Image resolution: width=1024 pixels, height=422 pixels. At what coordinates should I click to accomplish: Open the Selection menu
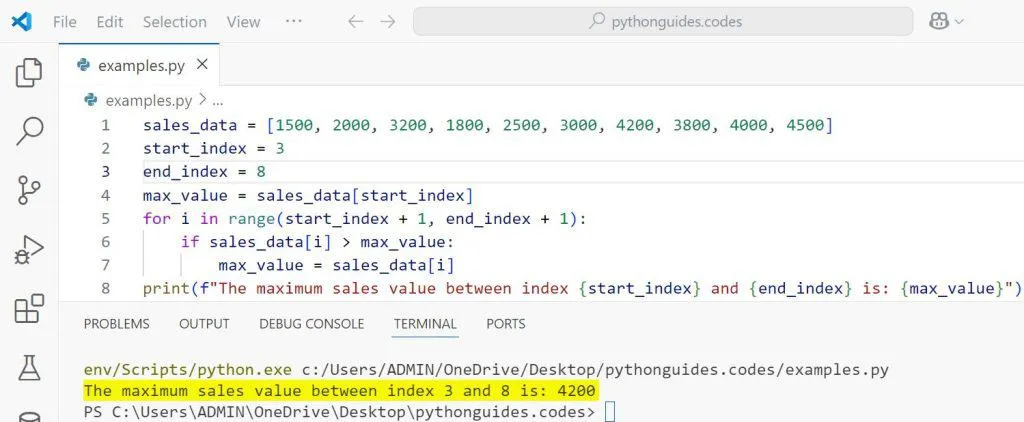click(x=174, y=21)
